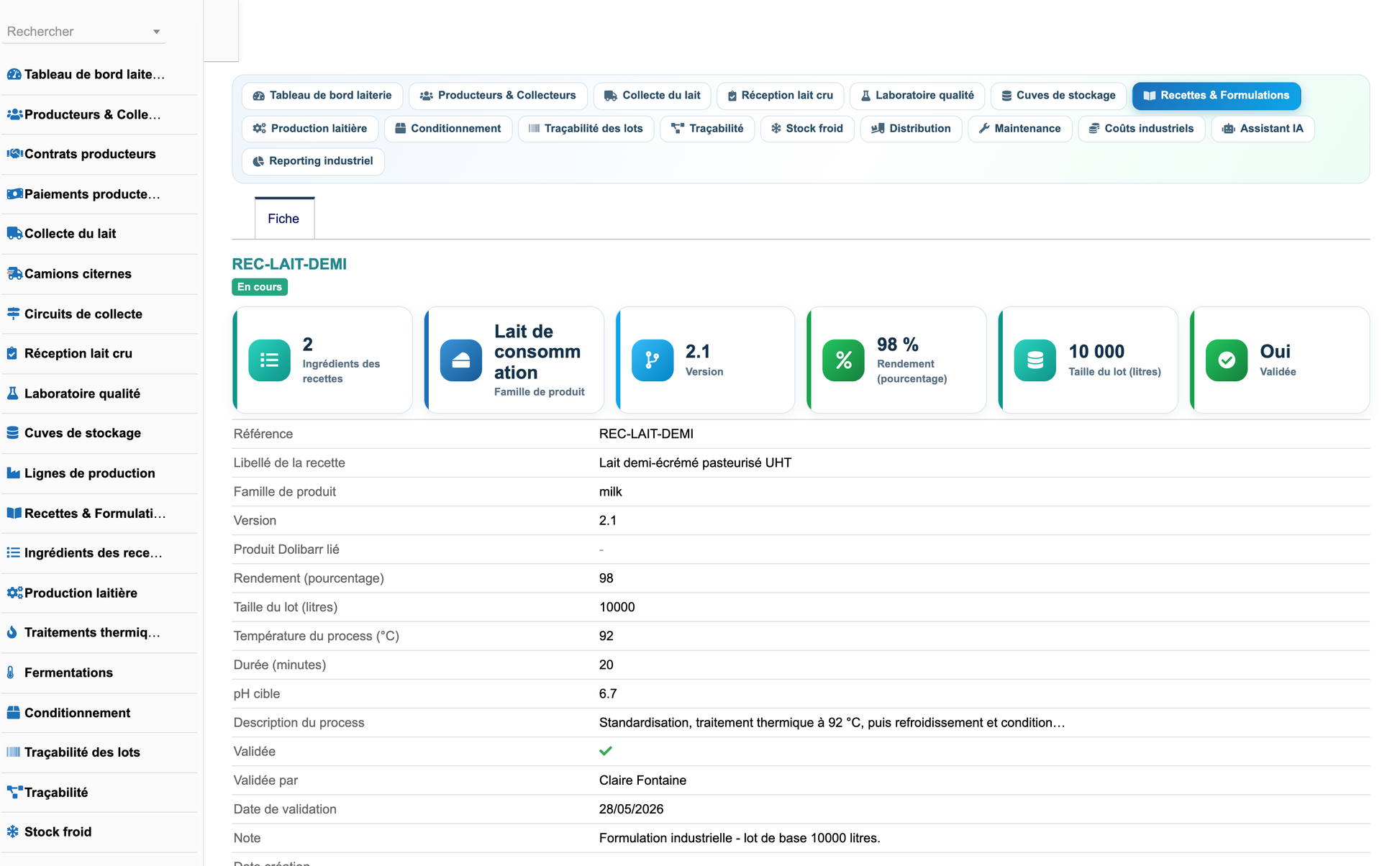Screen dimensions: 1400x866
Task: Click the Contrats producteurs handshake icon
Action: pos(14,154)
